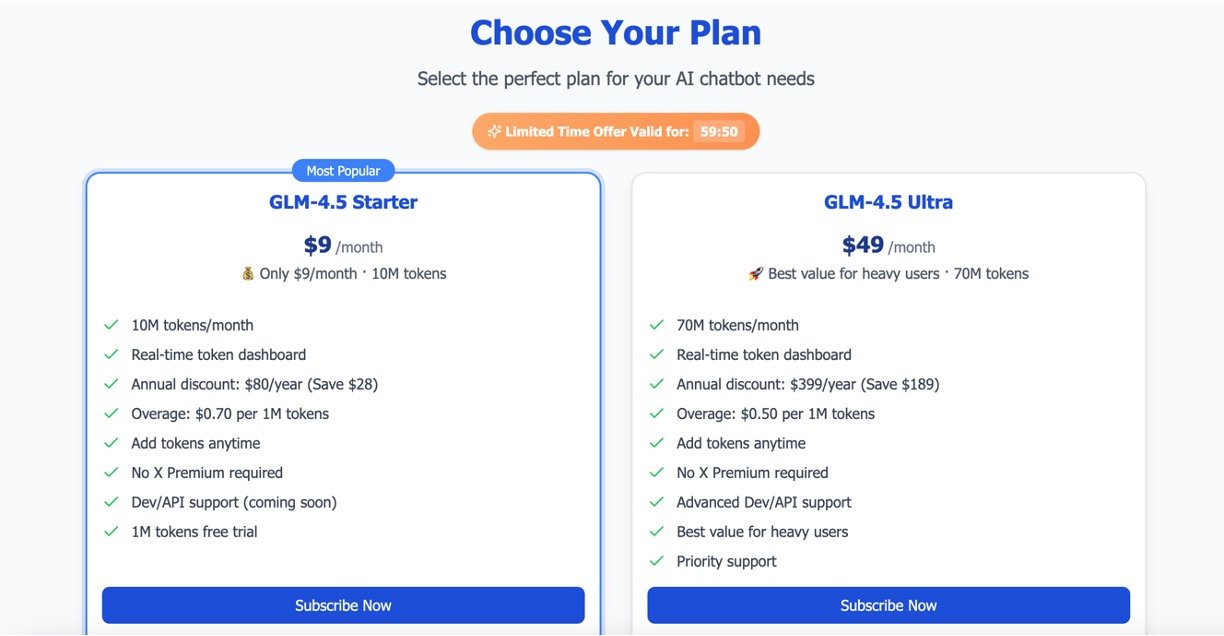
Task: Click the sparkle icon in the offer banner
Action: pyautogui.click(x=494, y=132)
